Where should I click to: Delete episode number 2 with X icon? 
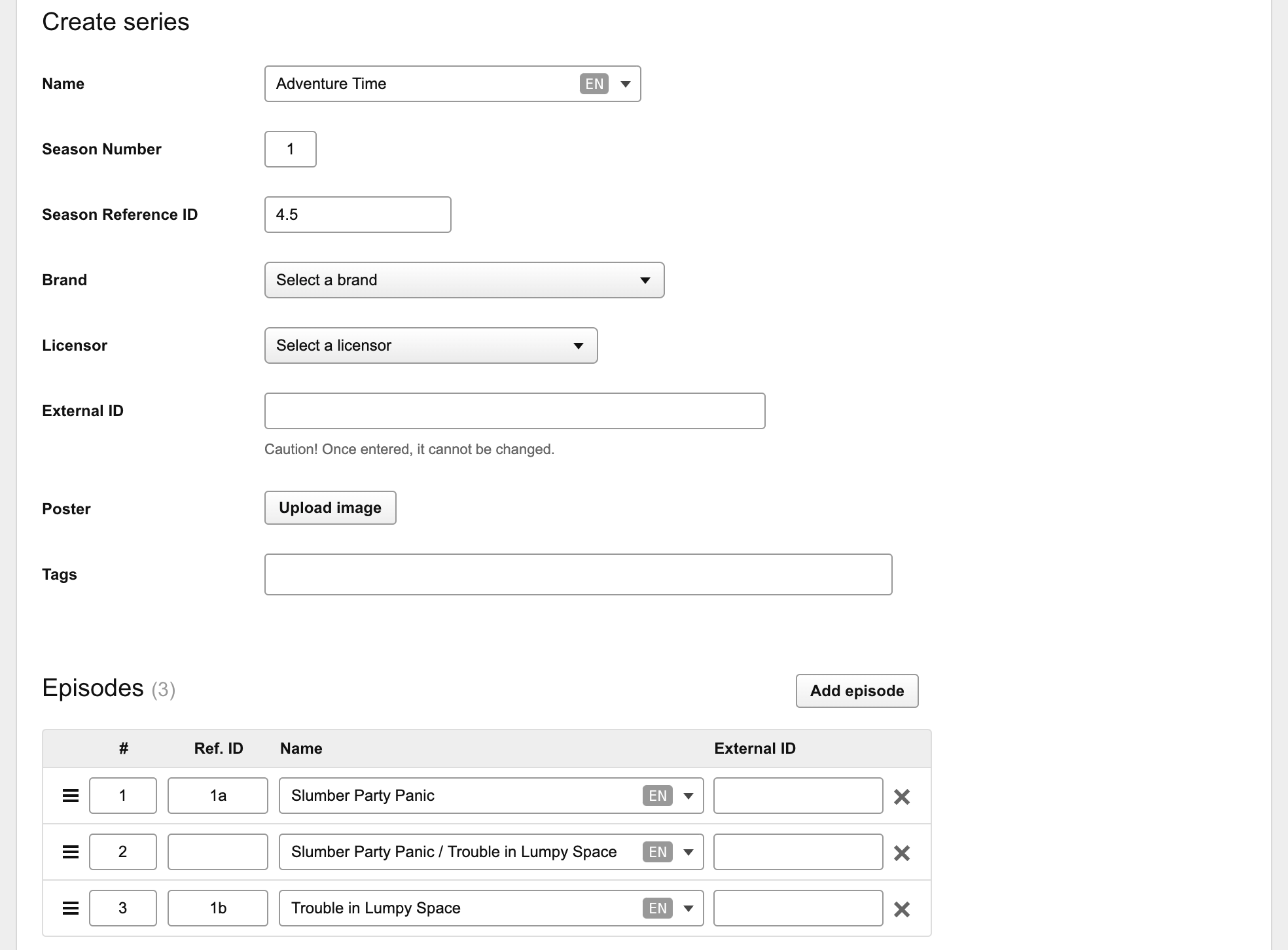click(902, 853)
